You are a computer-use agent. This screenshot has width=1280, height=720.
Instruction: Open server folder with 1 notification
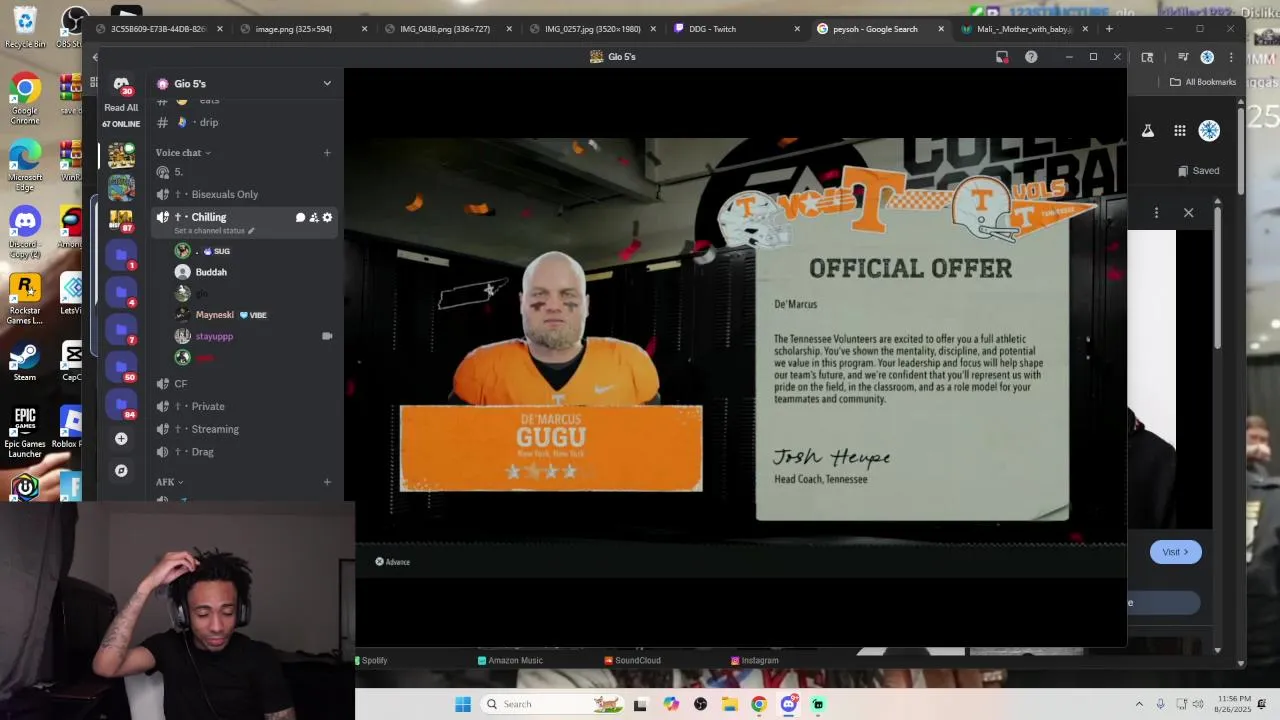(x=121, y=256)
